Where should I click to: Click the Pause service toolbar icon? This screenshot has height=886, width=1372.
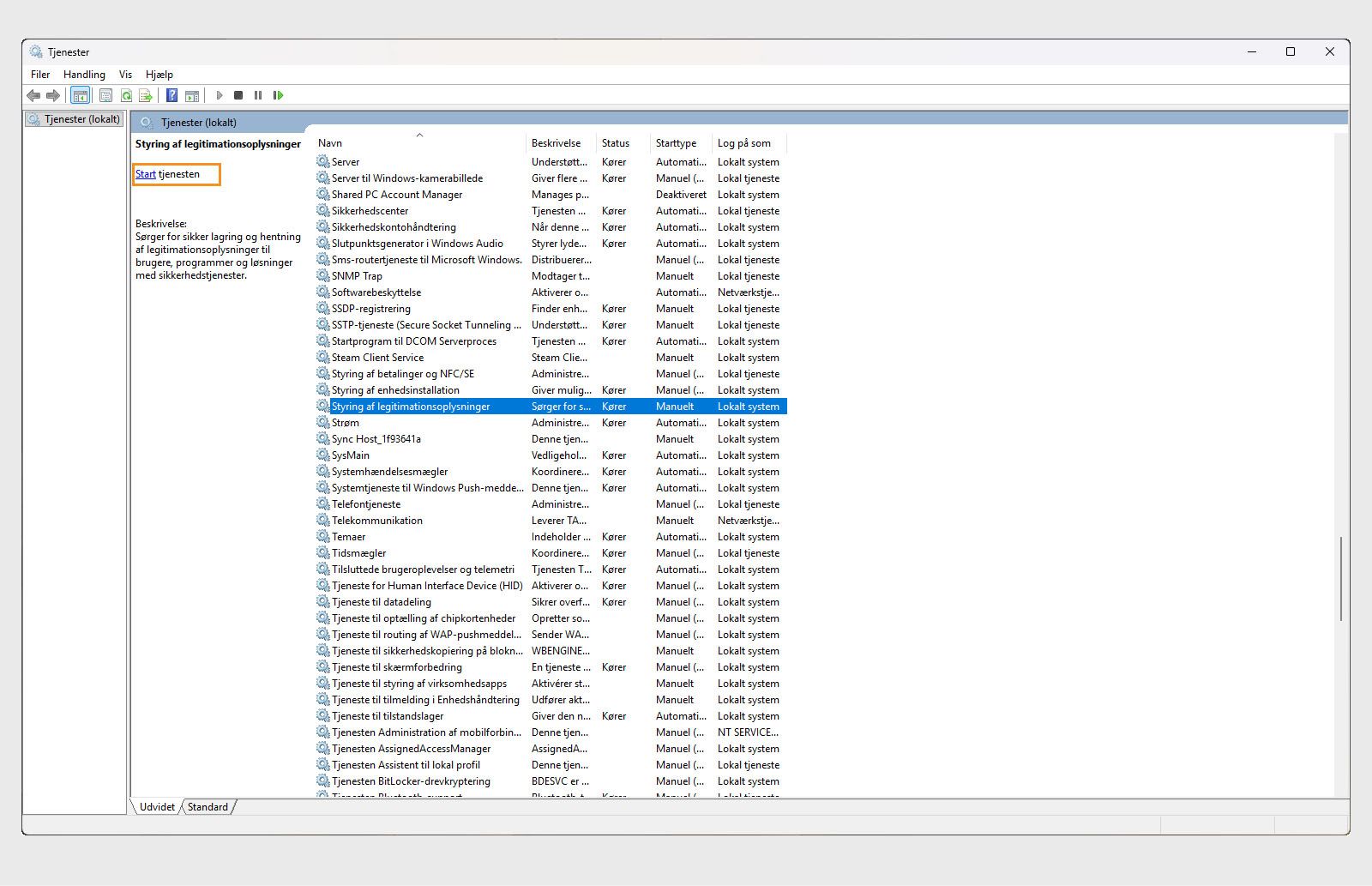[258, 95]
